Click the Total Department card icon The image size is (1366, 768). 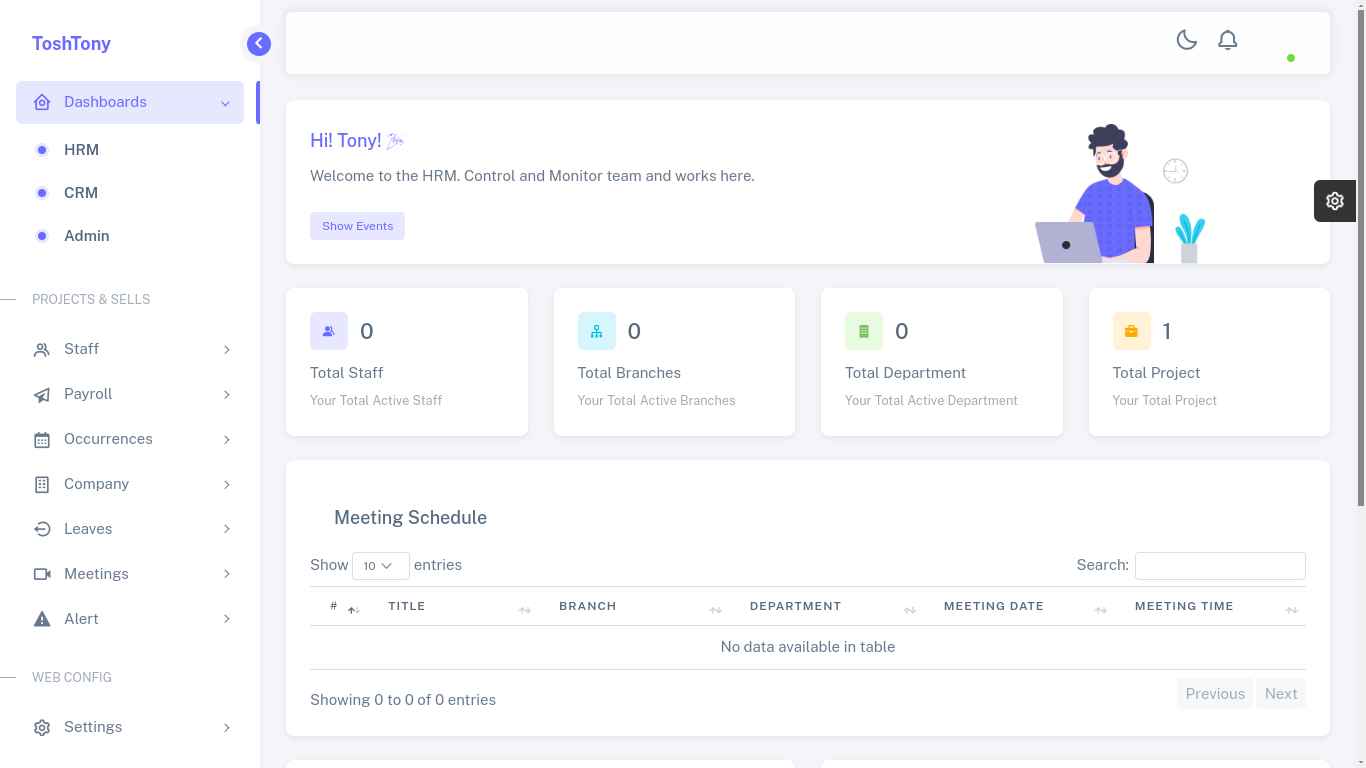[863, 331]
